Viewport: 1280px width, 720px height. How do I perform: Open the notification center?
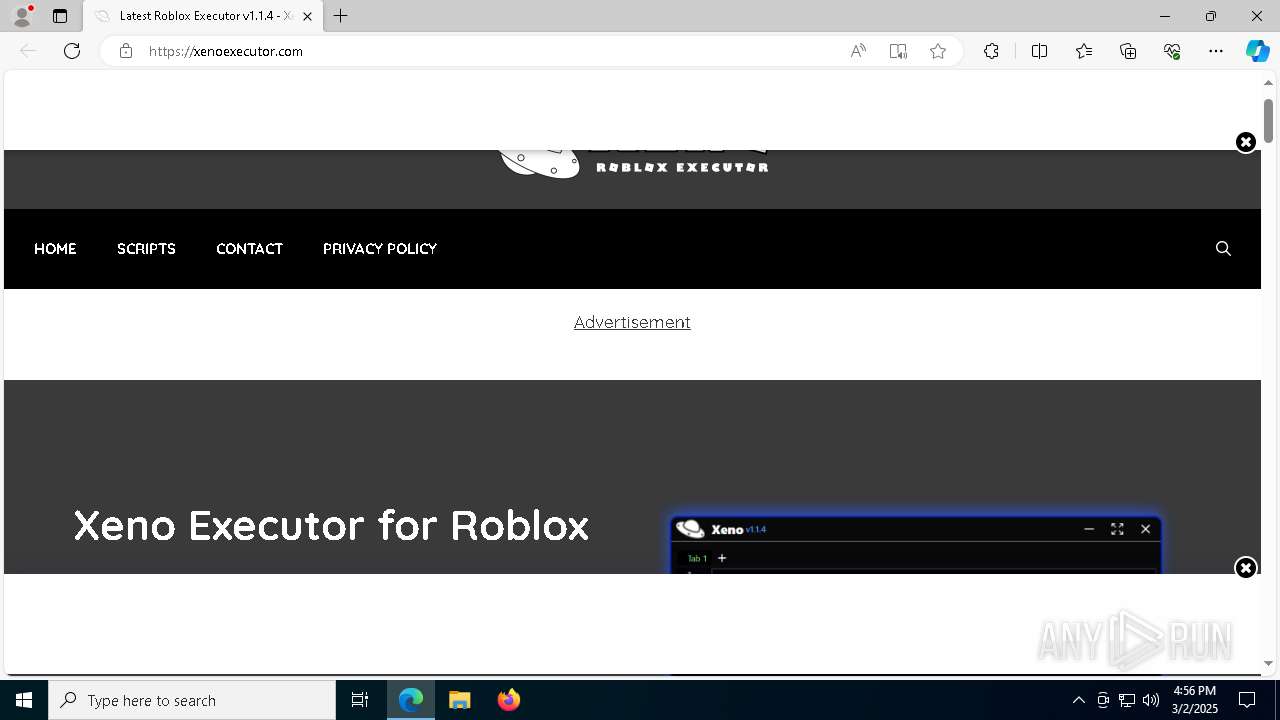[1248, 700]
